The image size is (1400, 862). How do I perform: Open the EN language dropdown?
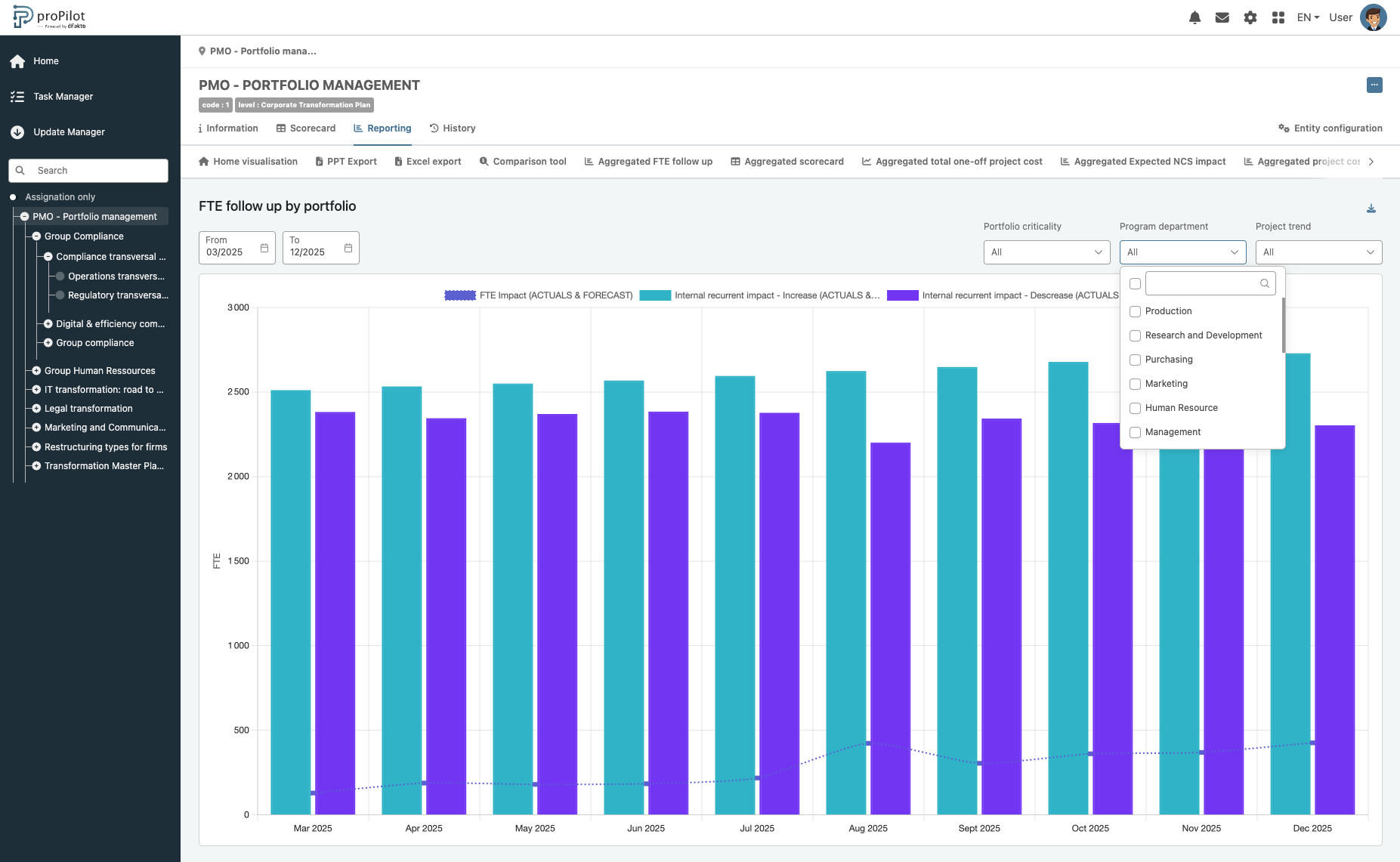click(1308, 17)
